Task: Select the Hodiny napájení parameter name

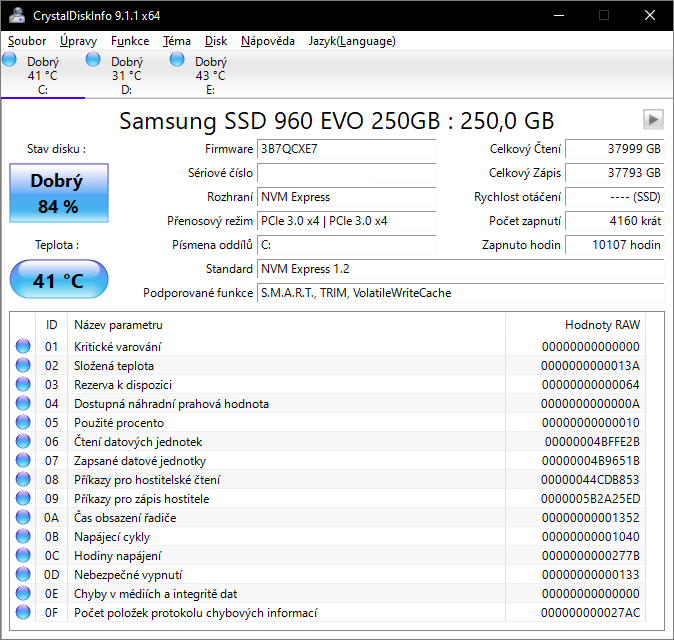Action: [117, 556]
